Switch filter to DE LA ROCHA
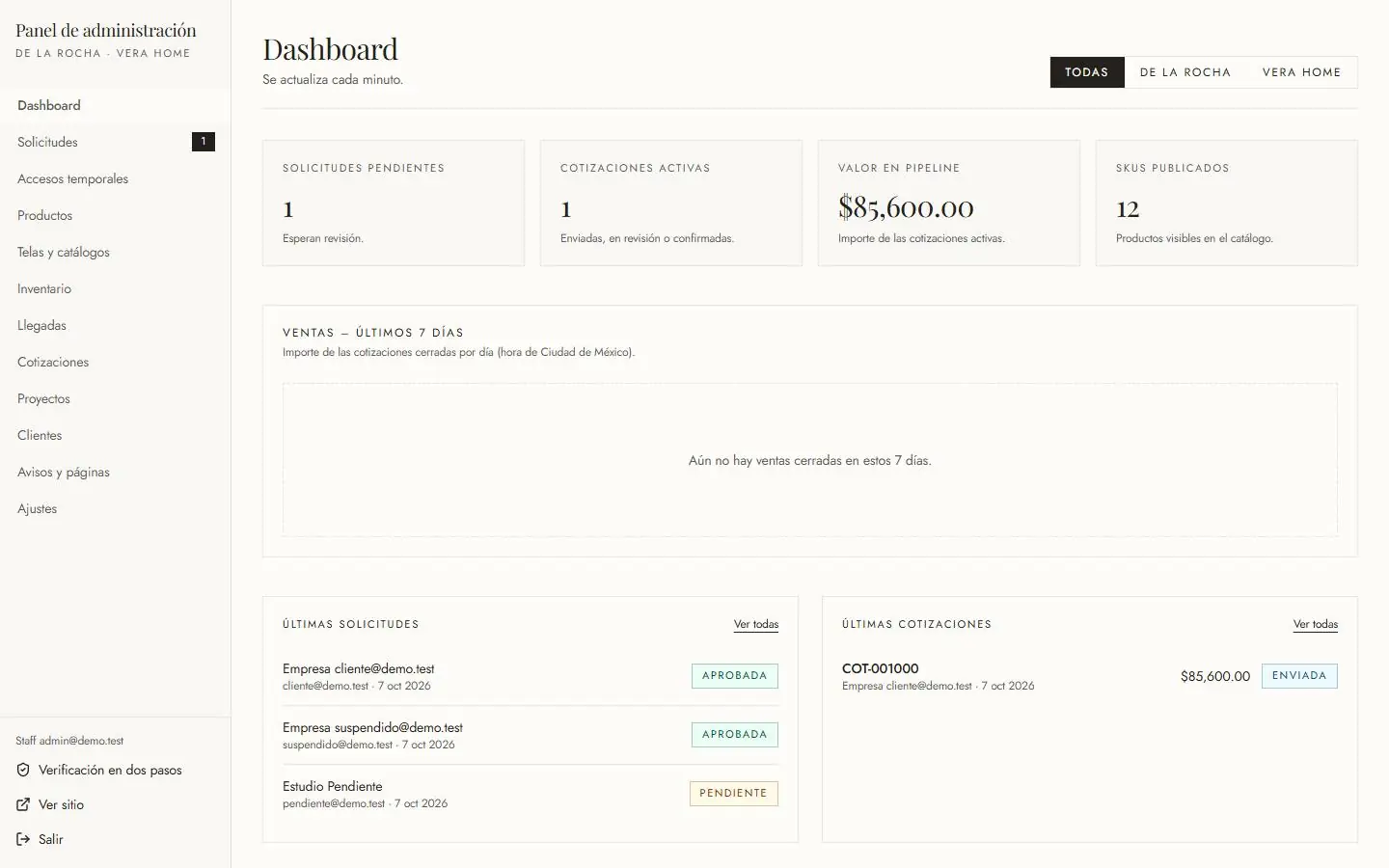Viewport: 1389px width, 868px height. coord(1185,72)
